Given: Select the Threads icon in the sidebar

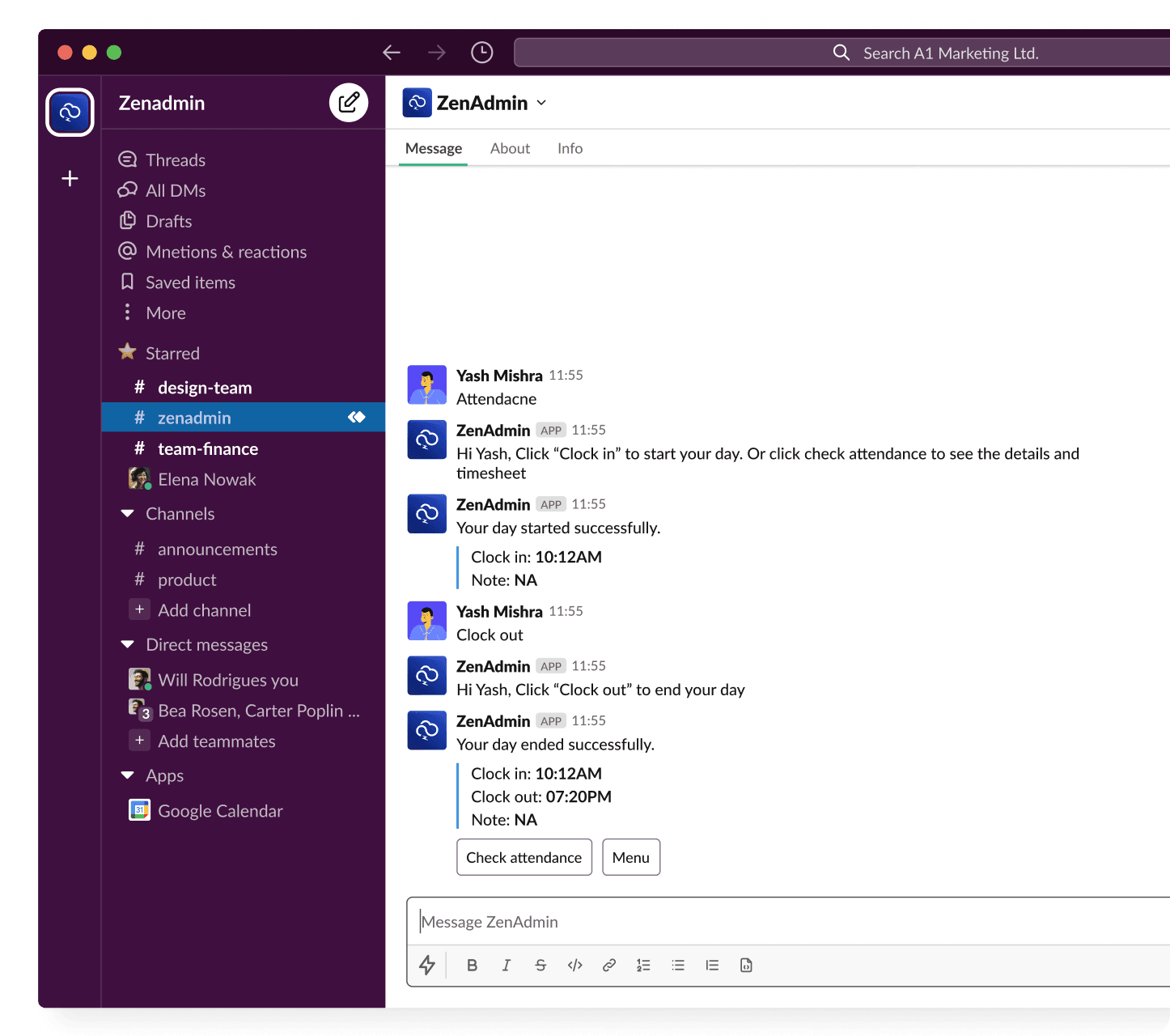Looking at the screenshot, I should click(127, 159).
